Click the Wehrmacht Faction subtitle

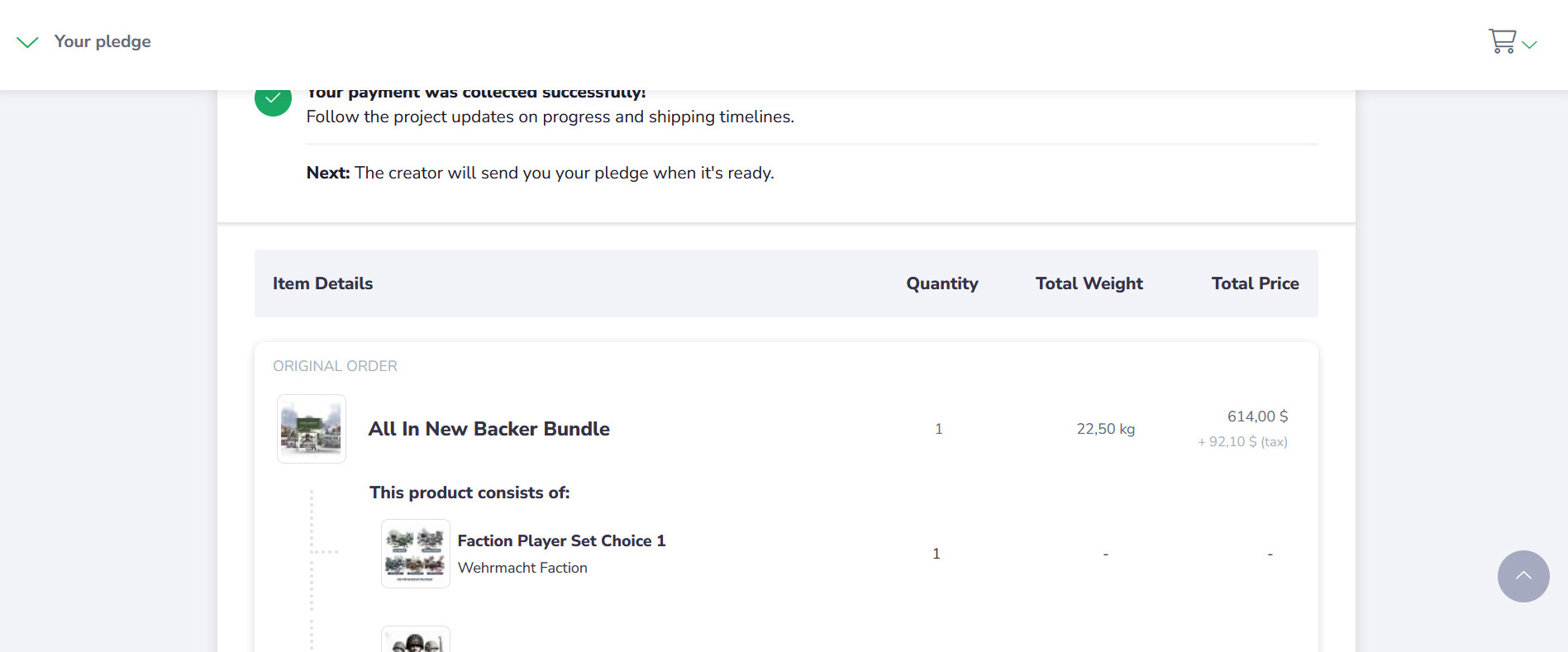[x=522, y=568]
